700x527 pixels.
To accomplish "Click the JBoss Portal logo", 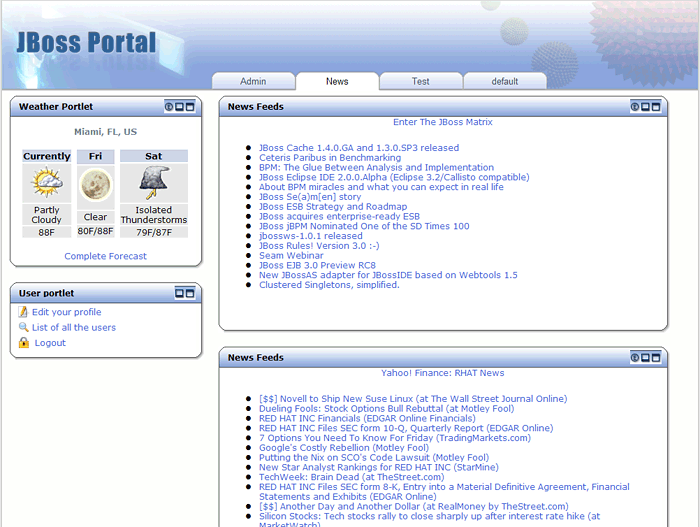I will [x=86, y=43].
